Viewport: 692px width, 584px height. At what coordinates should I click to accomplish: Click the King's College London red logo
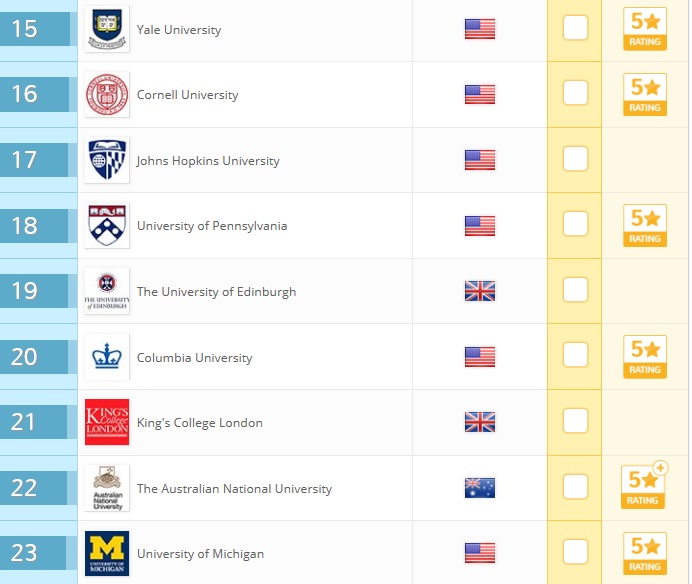(x=107, y=422)
